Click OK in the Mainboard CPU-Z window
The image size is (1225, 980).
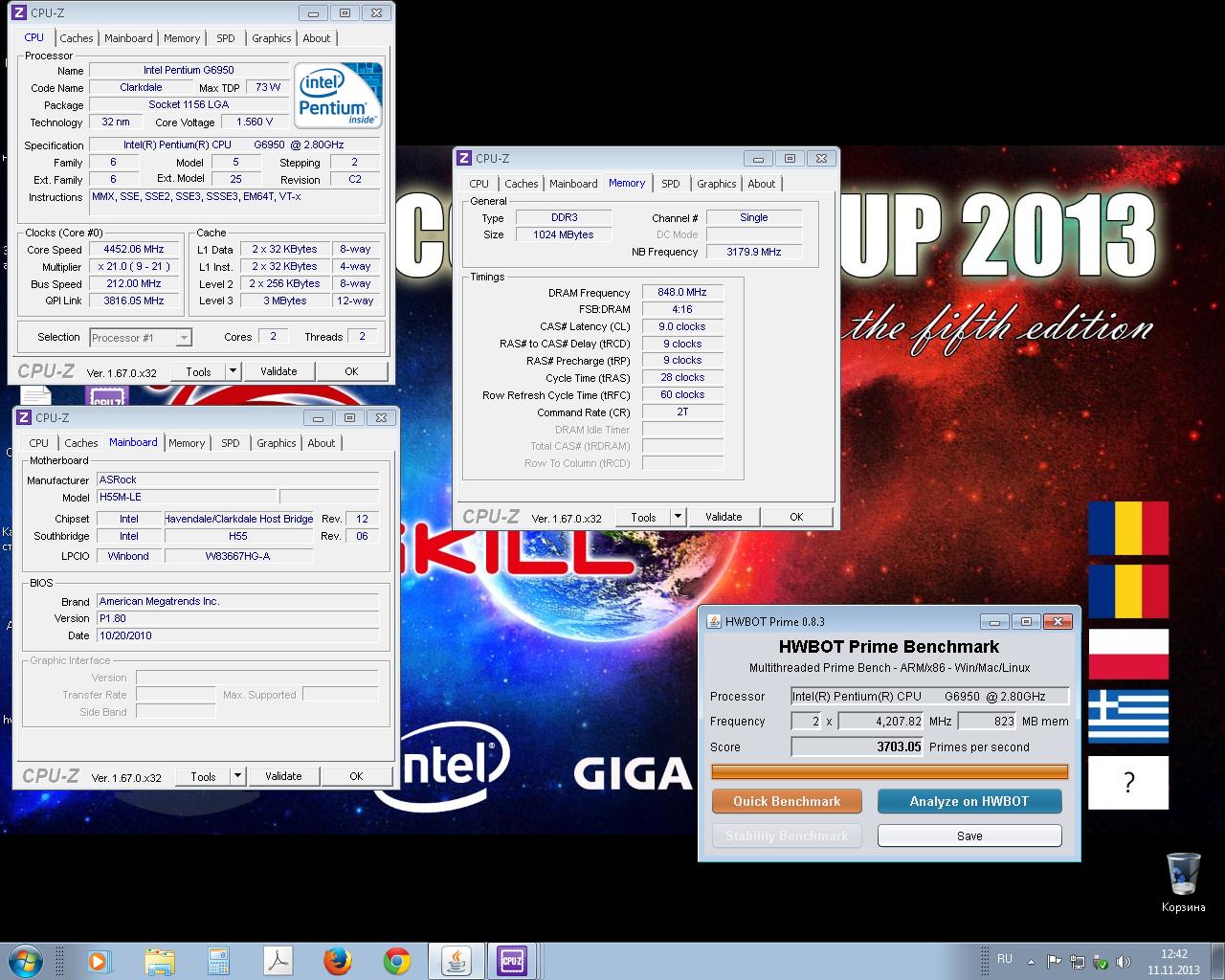[356, 776]
